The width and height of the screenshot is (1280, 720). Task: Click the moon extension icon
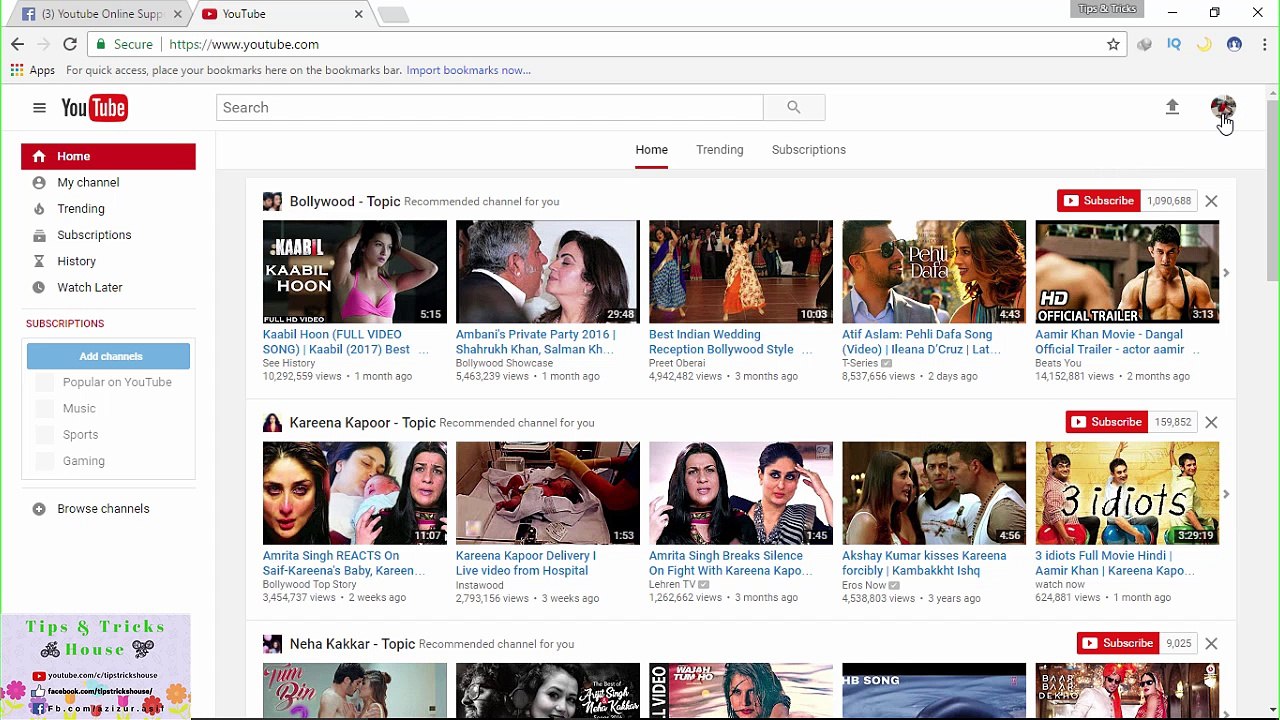click(1204, 44)
